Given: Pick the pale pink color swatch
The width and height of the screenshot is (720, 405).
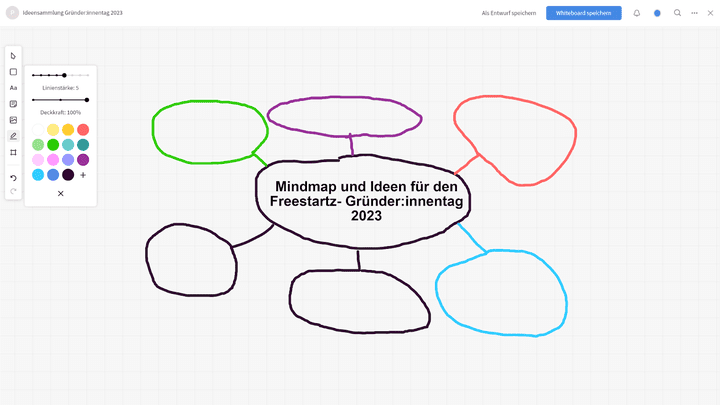Looking at the screenshot, I should [x=38, y=160].
